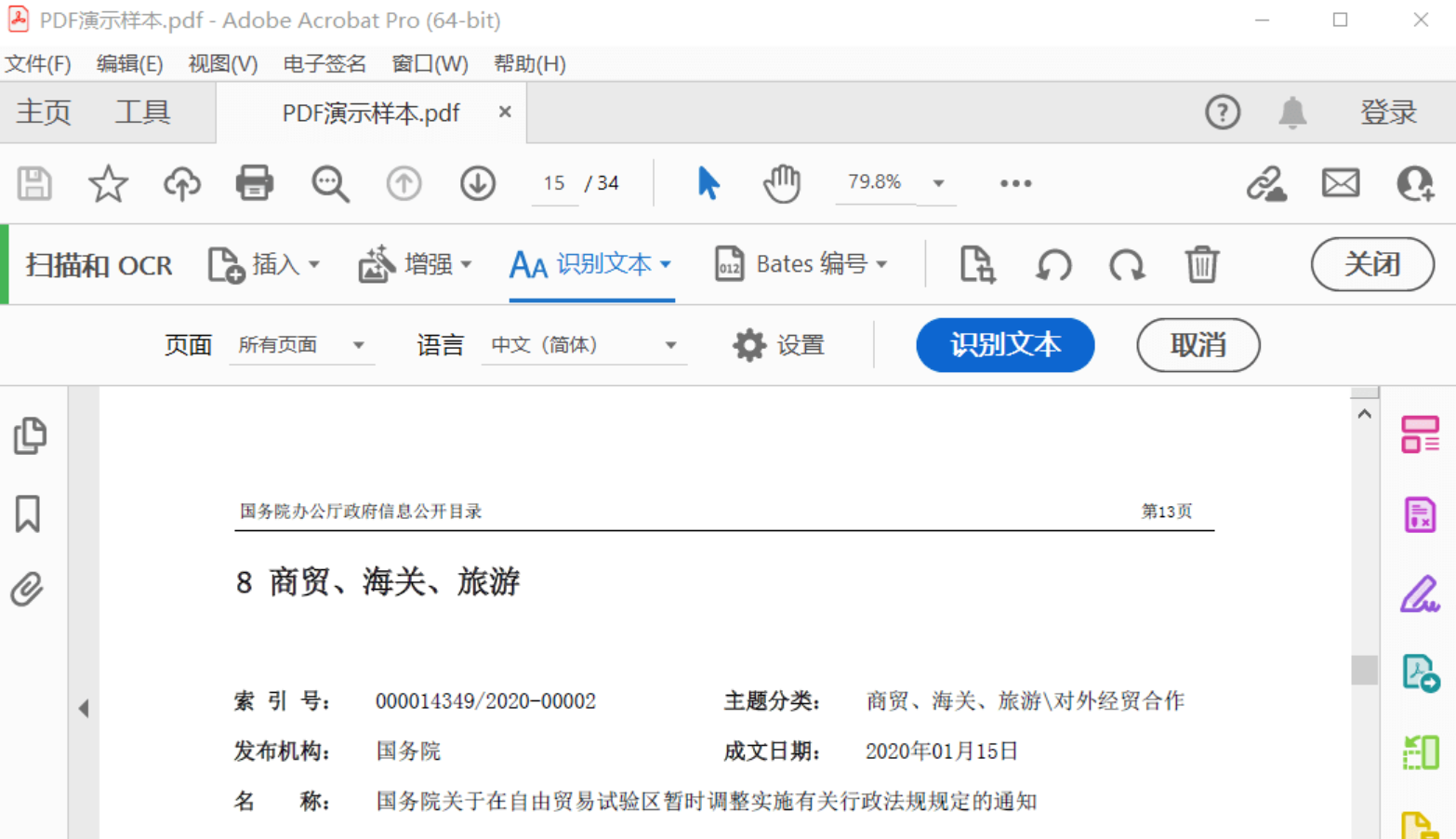Rotate page counterclockwise

(x=1053, y=265)
